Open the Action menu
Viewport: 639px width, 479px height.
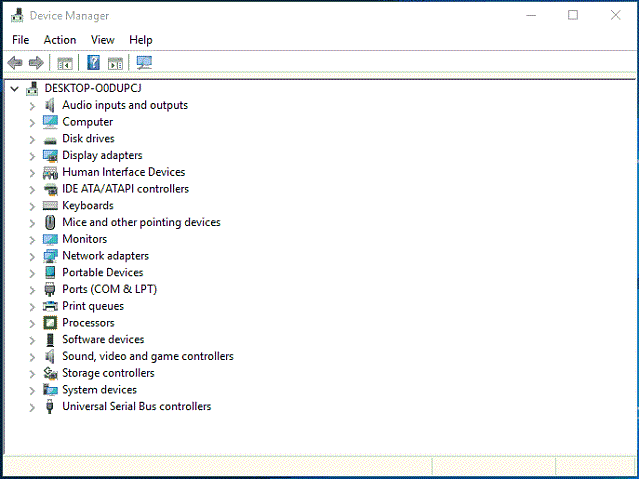(60, 40)
